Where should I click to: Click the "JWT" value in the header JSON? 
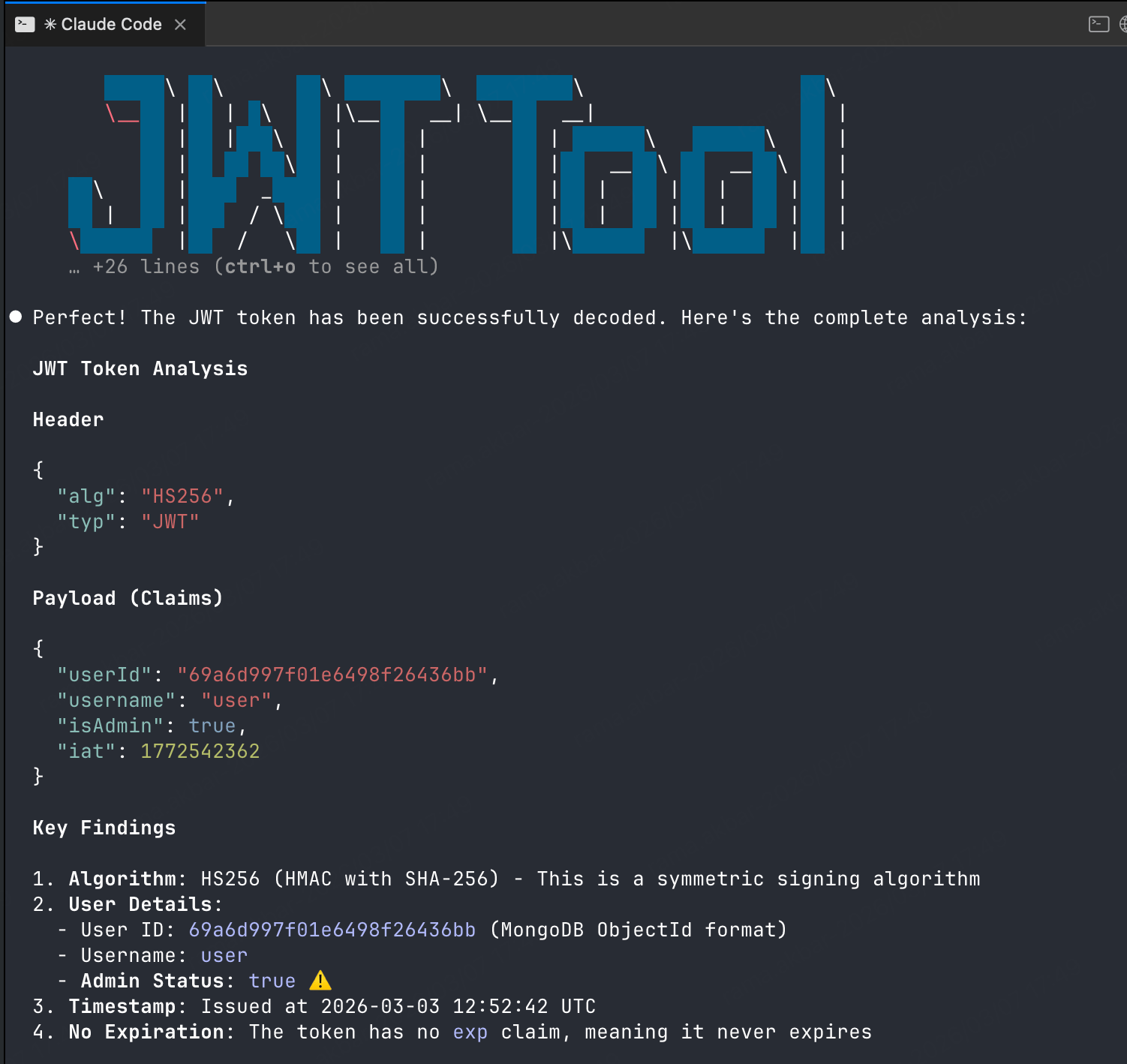(170, 521)
